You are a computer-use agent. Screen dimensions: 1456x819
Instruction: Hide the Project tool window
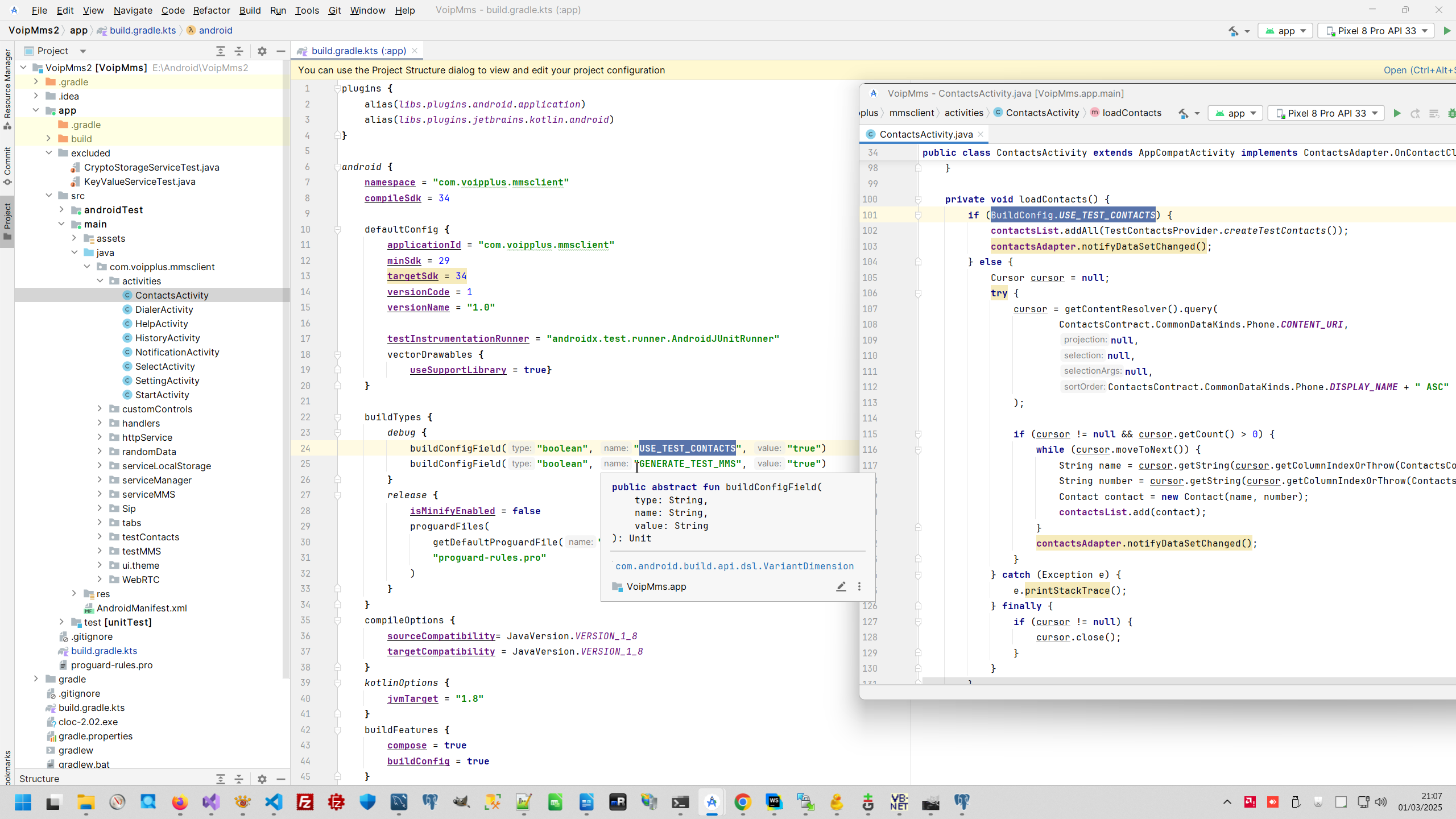(x=280, y=51)
